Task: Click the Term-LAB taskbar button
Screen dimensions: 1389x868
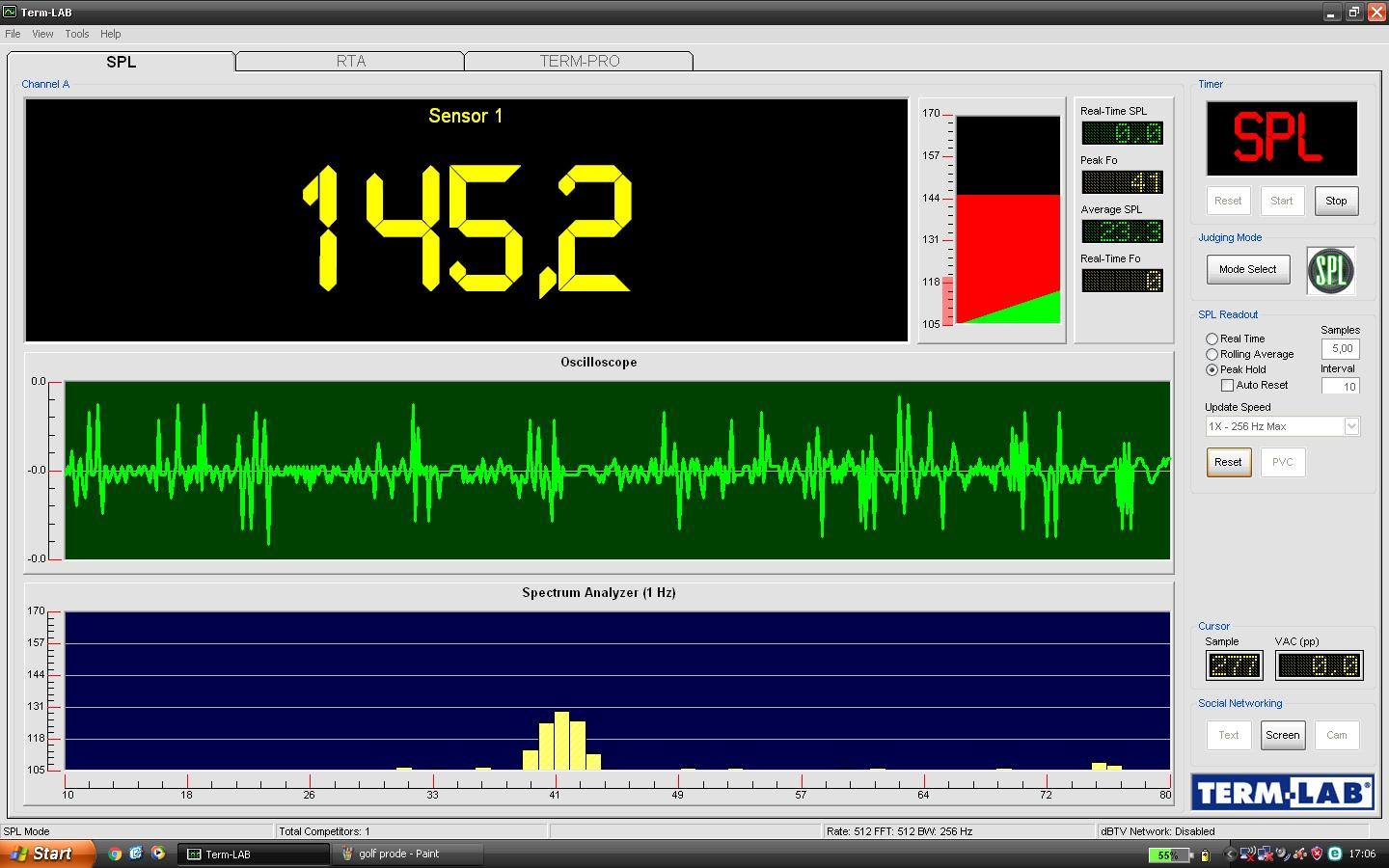Action: point(255,854)
